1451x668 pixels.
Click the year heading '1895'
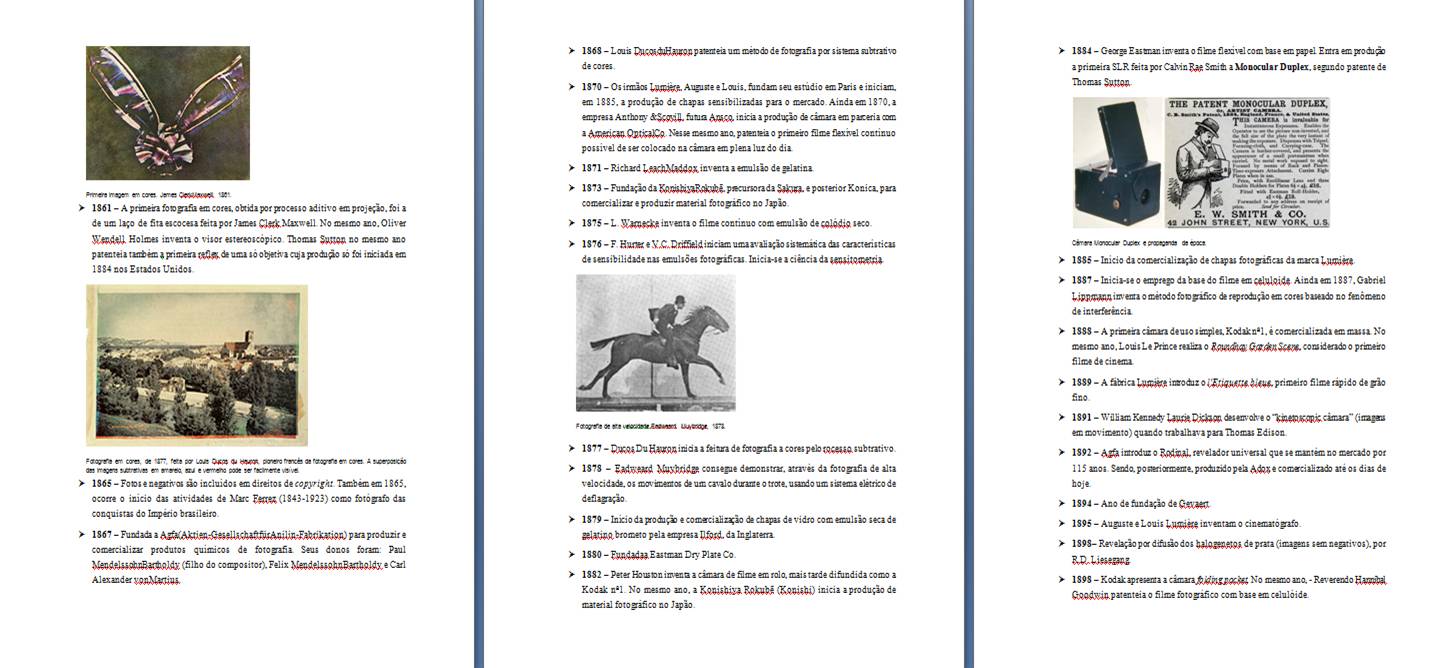coord(1082,523)
